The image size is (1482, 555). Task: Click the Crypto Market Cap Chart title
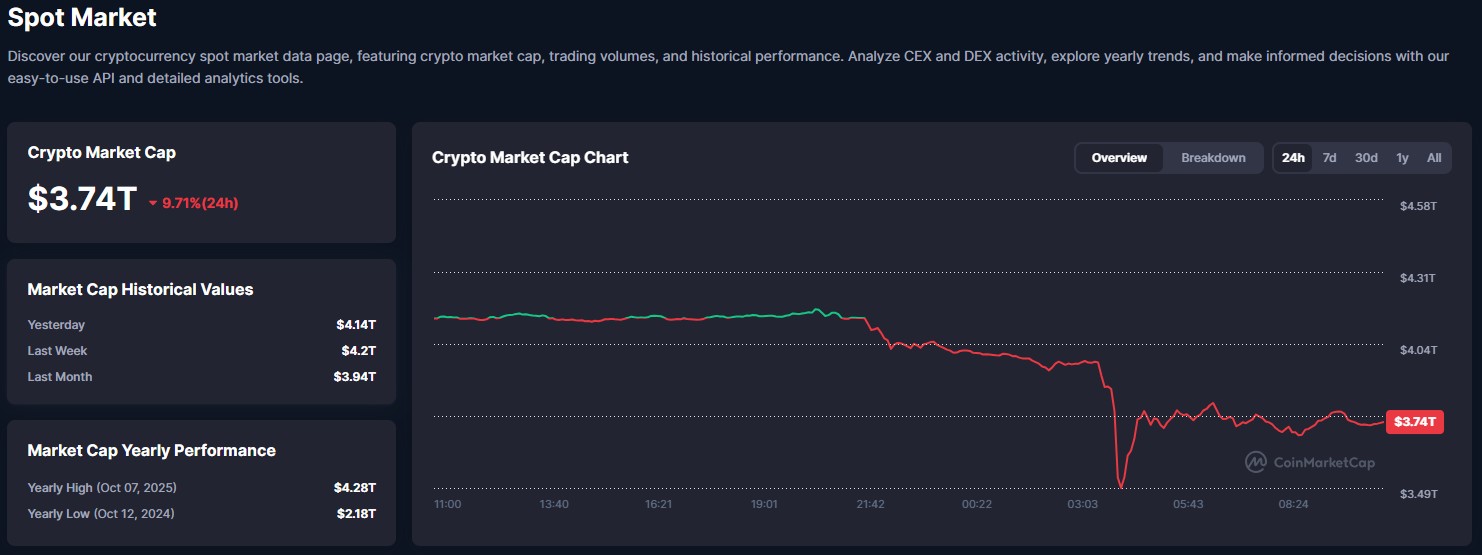pos(530,158)
